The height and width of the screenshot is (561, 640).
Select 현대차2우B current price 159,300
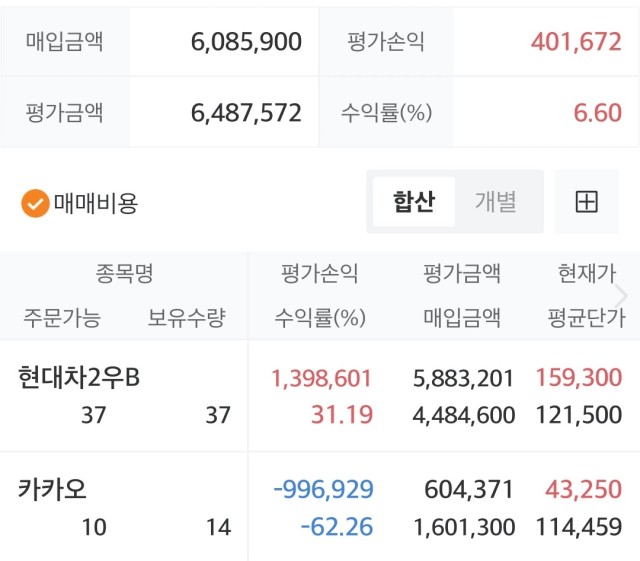pyautogui.click(x=579, y=377)
